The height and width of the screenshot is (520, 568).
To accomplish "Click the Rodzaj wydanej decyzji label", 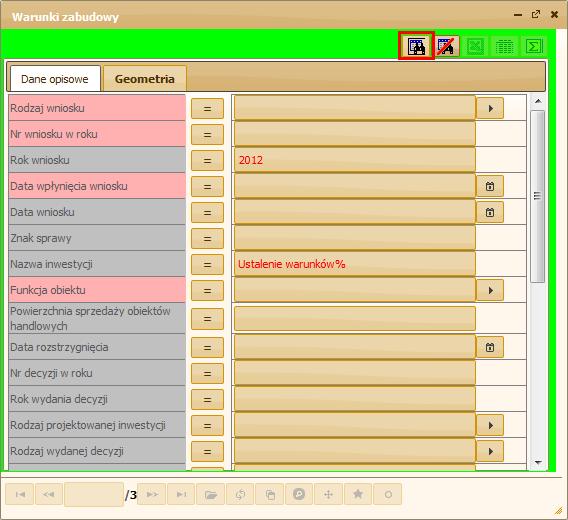I will pos(67,451).
